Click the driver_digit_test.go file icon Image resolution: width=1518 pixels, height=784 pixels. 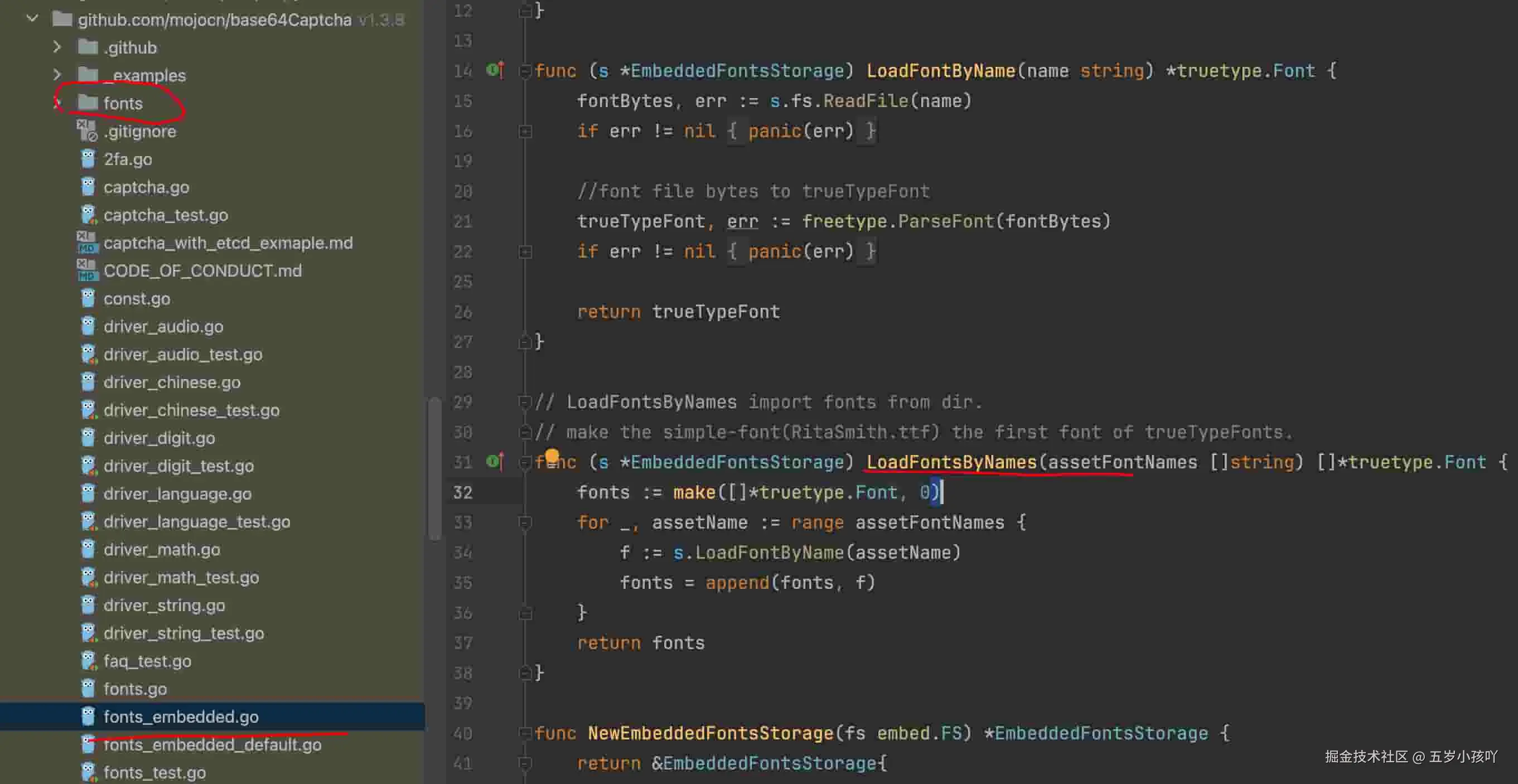[x=89, y=466]
